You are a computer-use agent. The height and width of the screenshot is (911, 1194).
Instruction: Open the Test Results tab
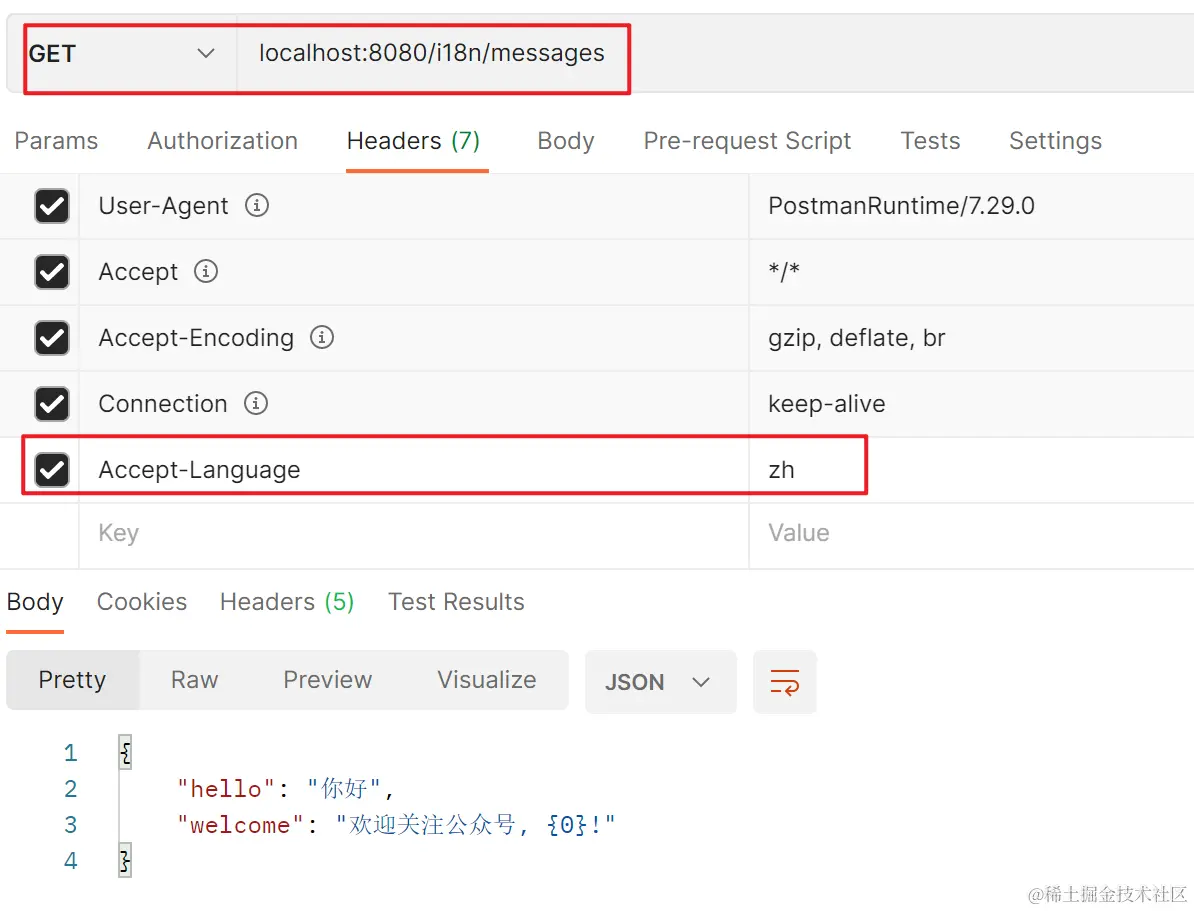pos(456,602)
